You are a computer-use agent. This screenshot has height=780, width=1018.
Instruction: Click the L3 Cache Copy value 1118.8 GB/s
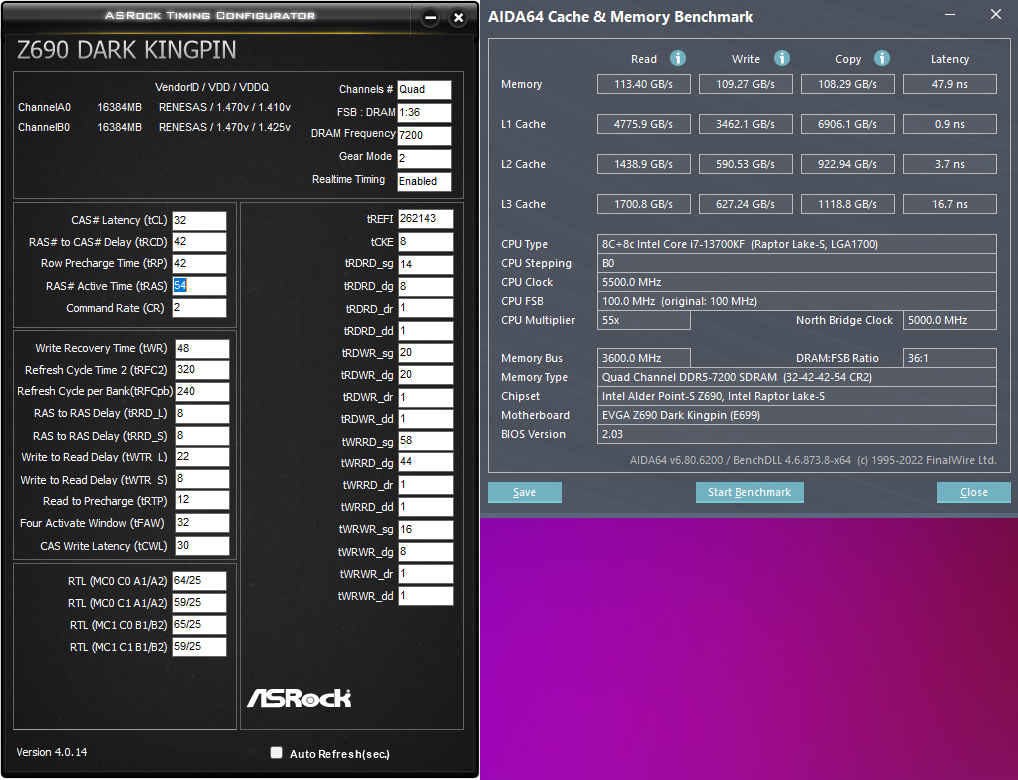[x=847, y=204]
